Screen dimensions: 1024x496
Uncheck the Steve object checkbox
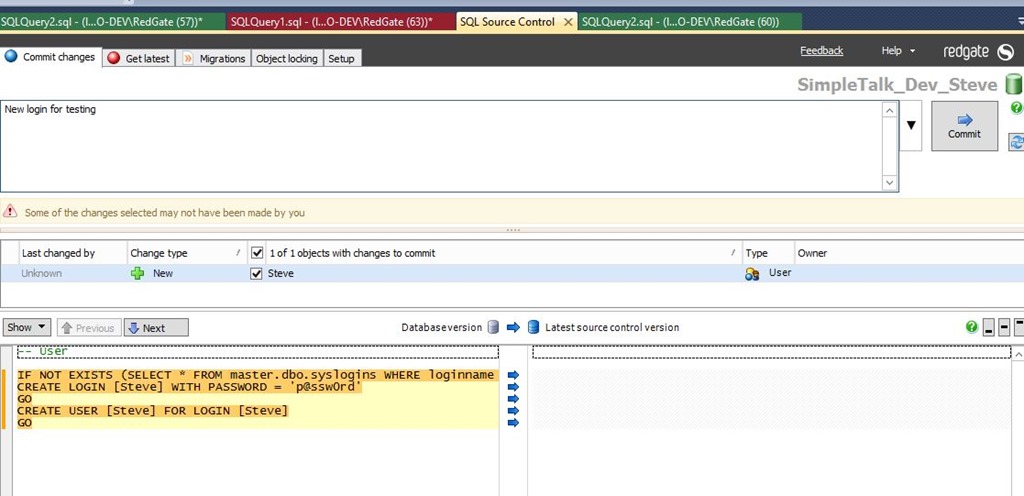tap(257, 273)
